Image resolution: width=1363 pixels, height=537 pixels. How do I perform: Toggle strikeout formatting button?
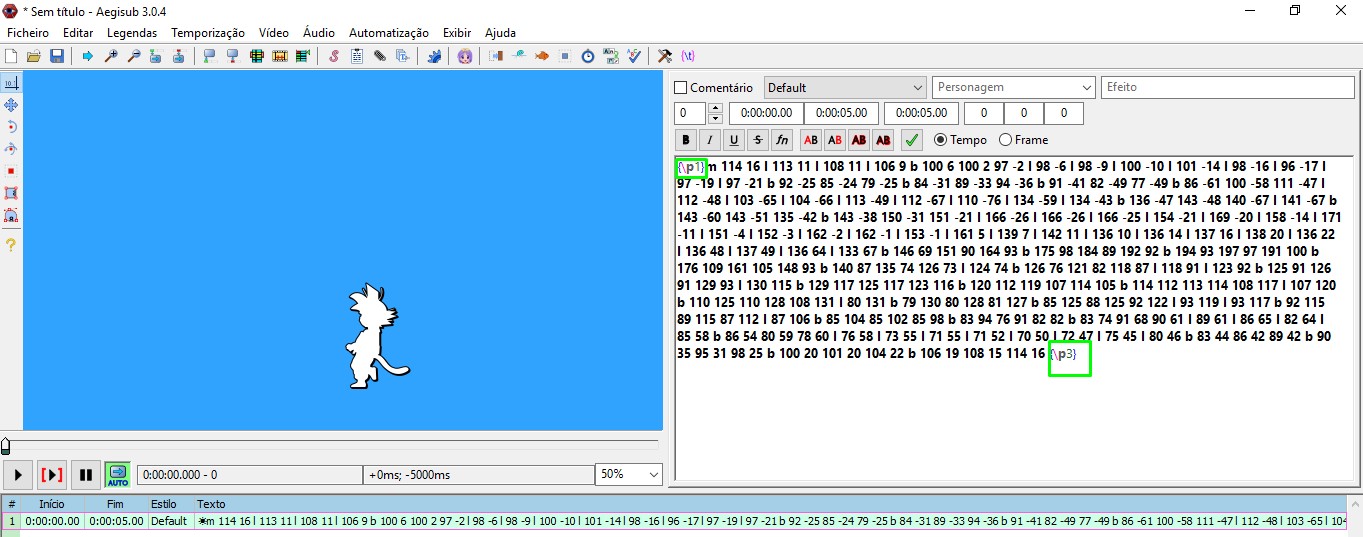(758, 140)
